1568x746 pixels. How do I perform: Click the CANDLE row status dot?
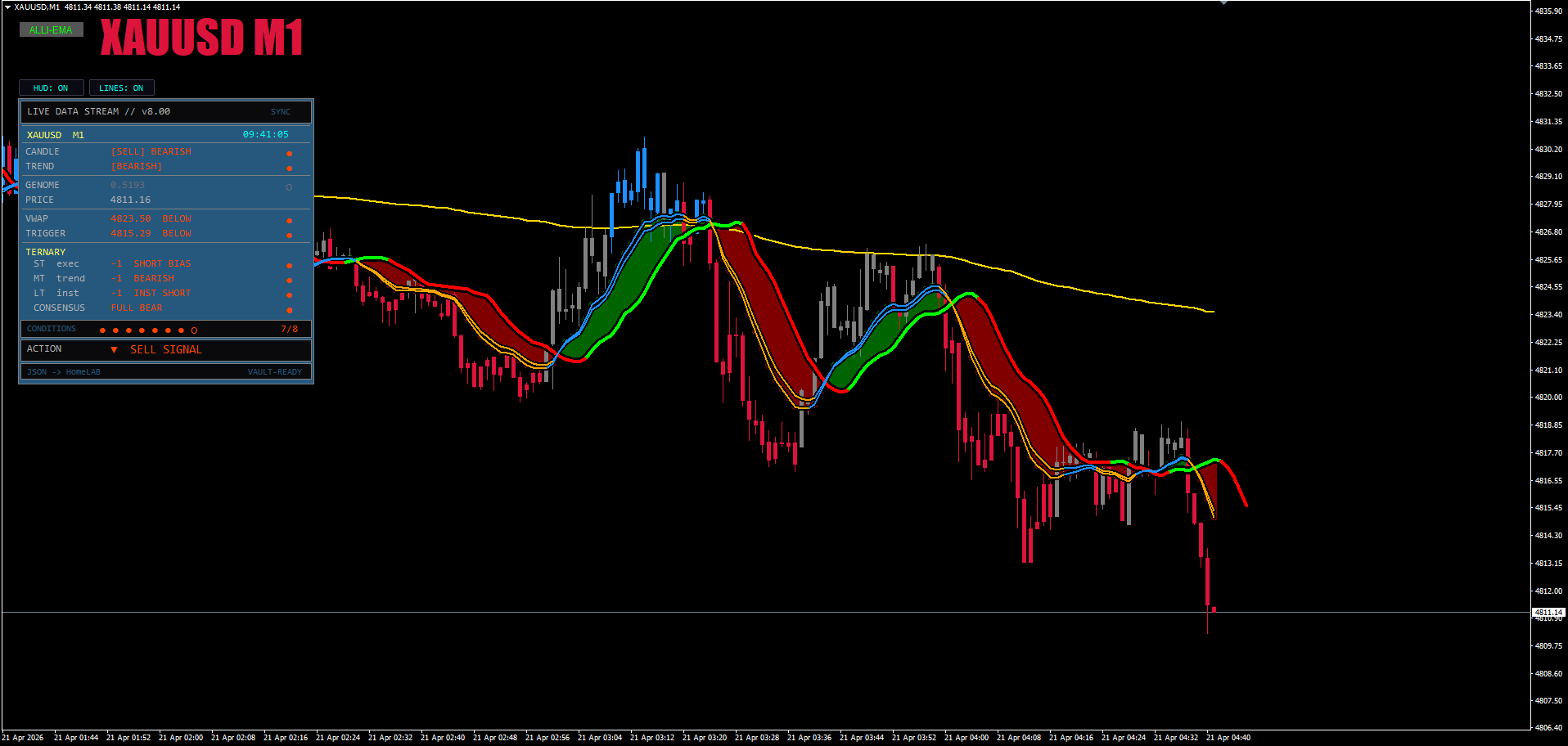click(x=289, y=154)
